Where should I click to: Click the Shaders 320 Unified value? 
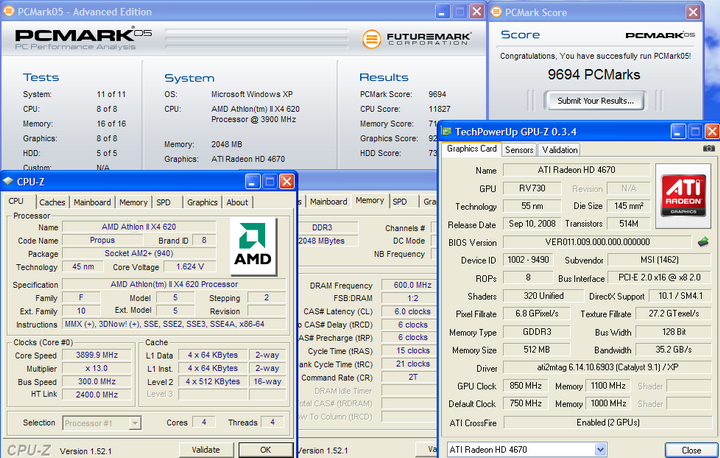tap(543, 296)
